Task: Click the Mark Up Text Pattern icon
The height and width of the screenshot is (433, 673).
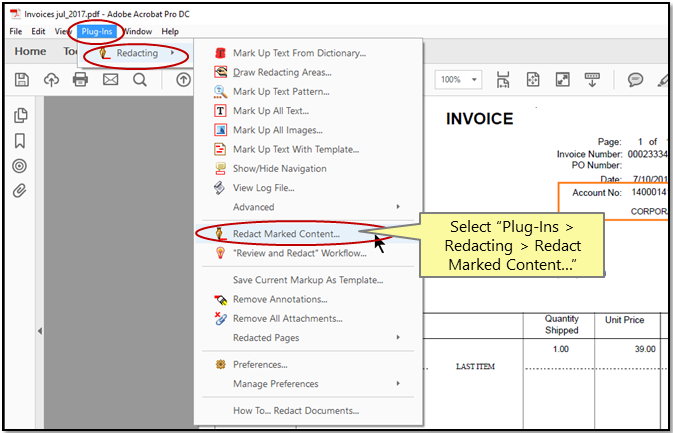Action: click(221, 91)
